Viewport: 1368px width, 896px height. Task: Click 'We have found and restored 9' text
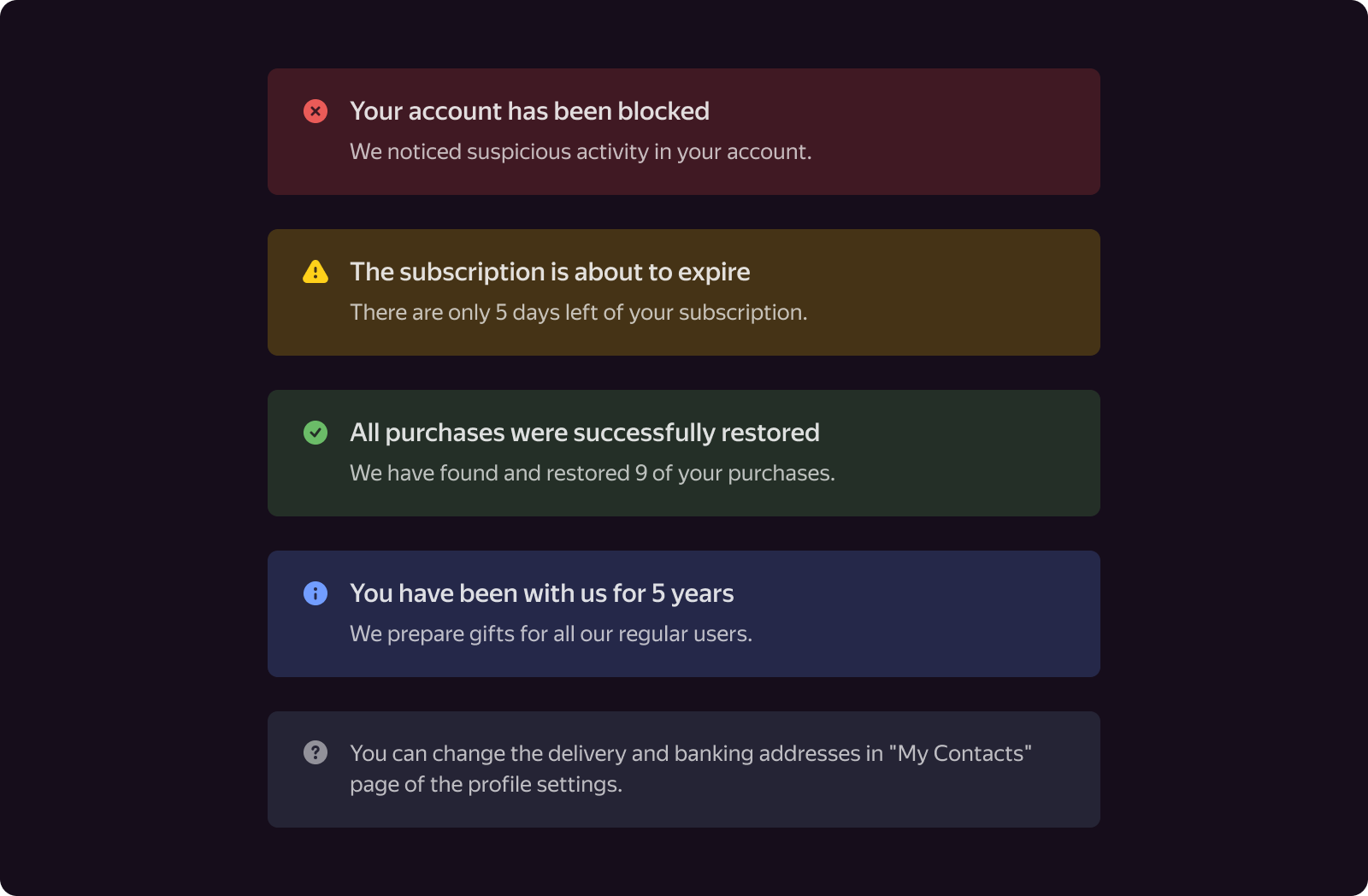pyautogui.click(x=593, y=473)
